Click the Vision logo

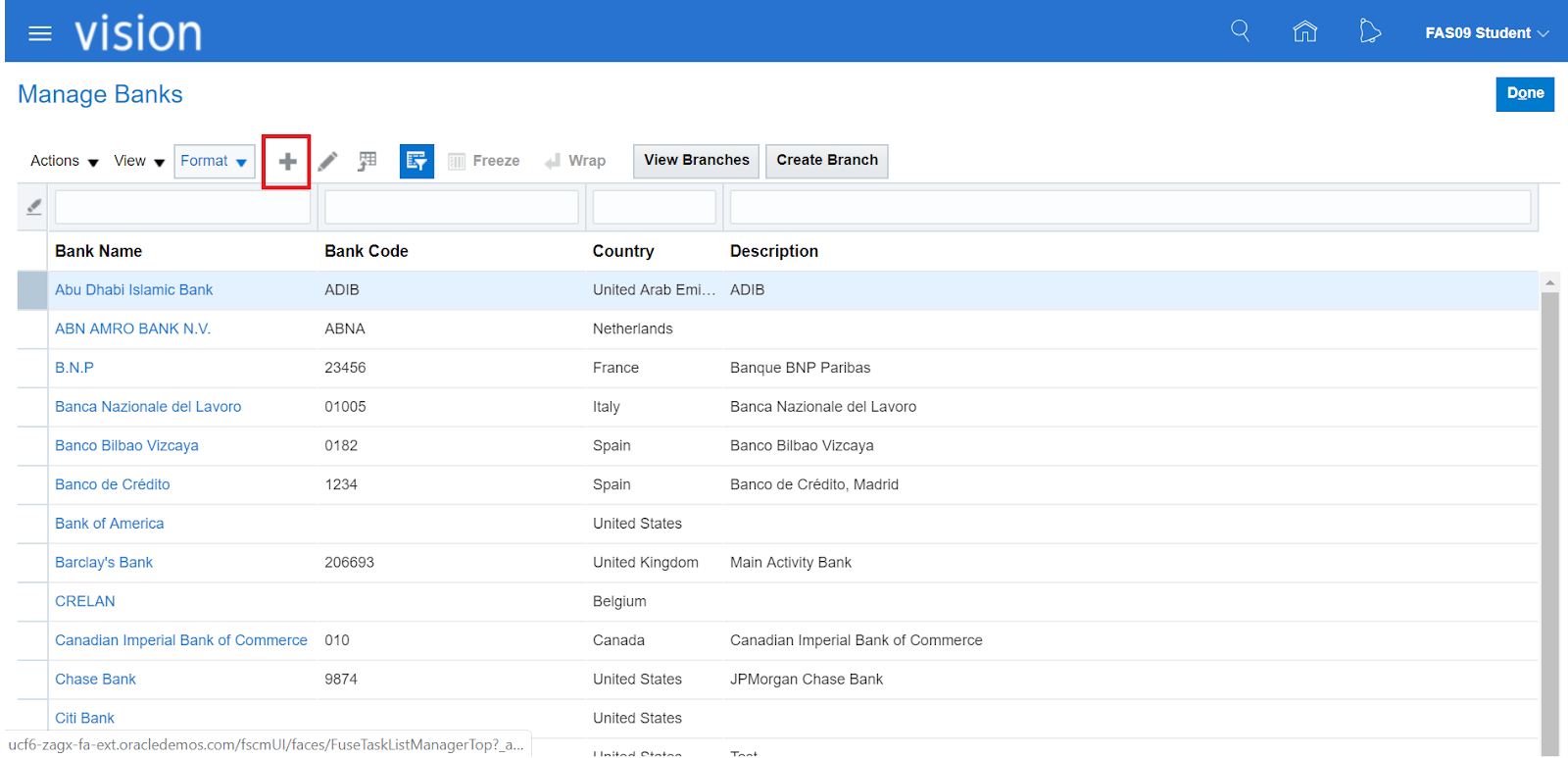pyautogui.click(x=138, y=33)
